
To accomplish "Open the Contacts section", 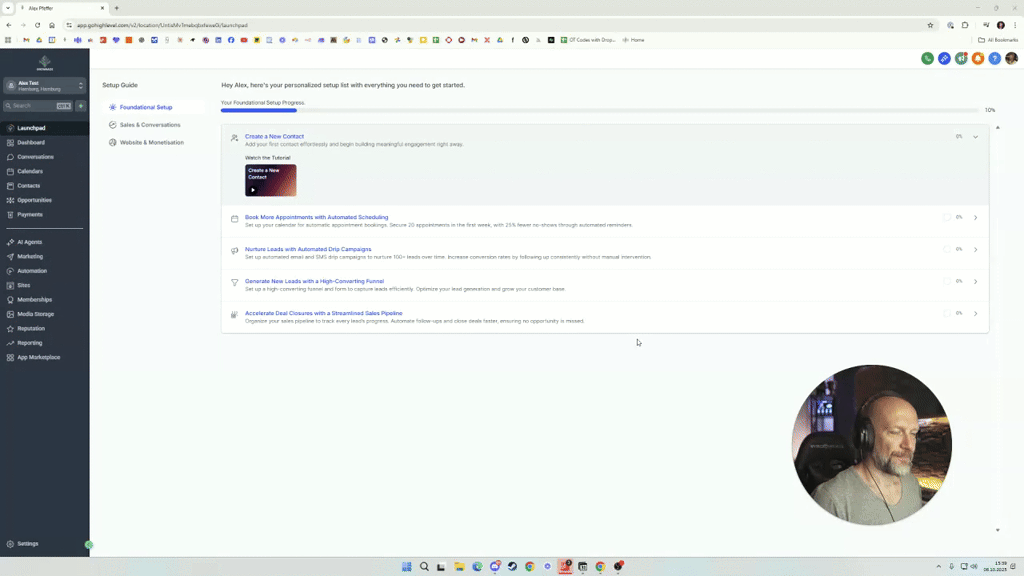I will [29, 185].
